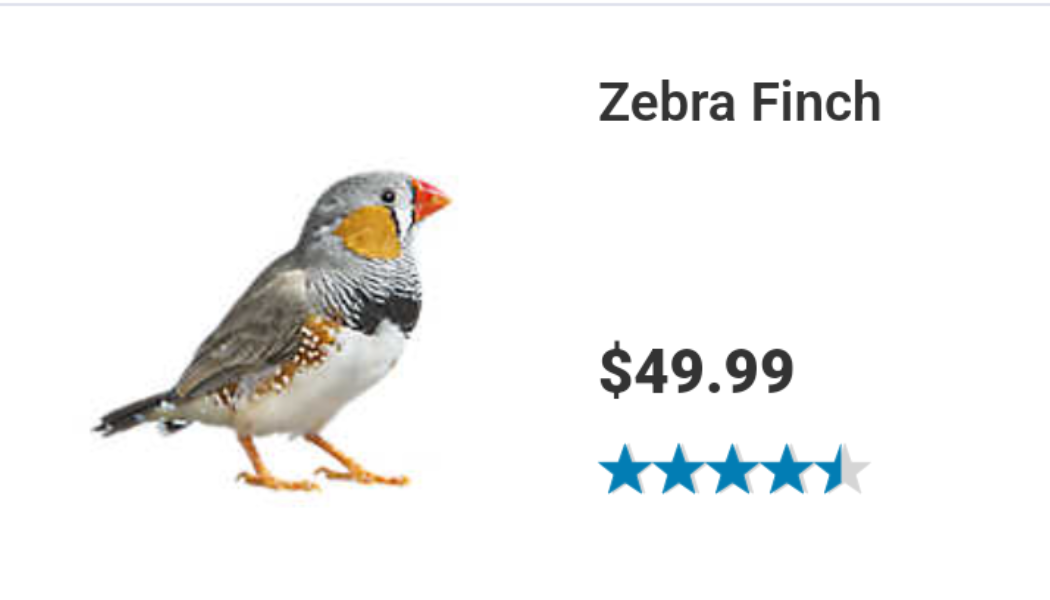Click the first blue rating star

[x=624, y=469]
